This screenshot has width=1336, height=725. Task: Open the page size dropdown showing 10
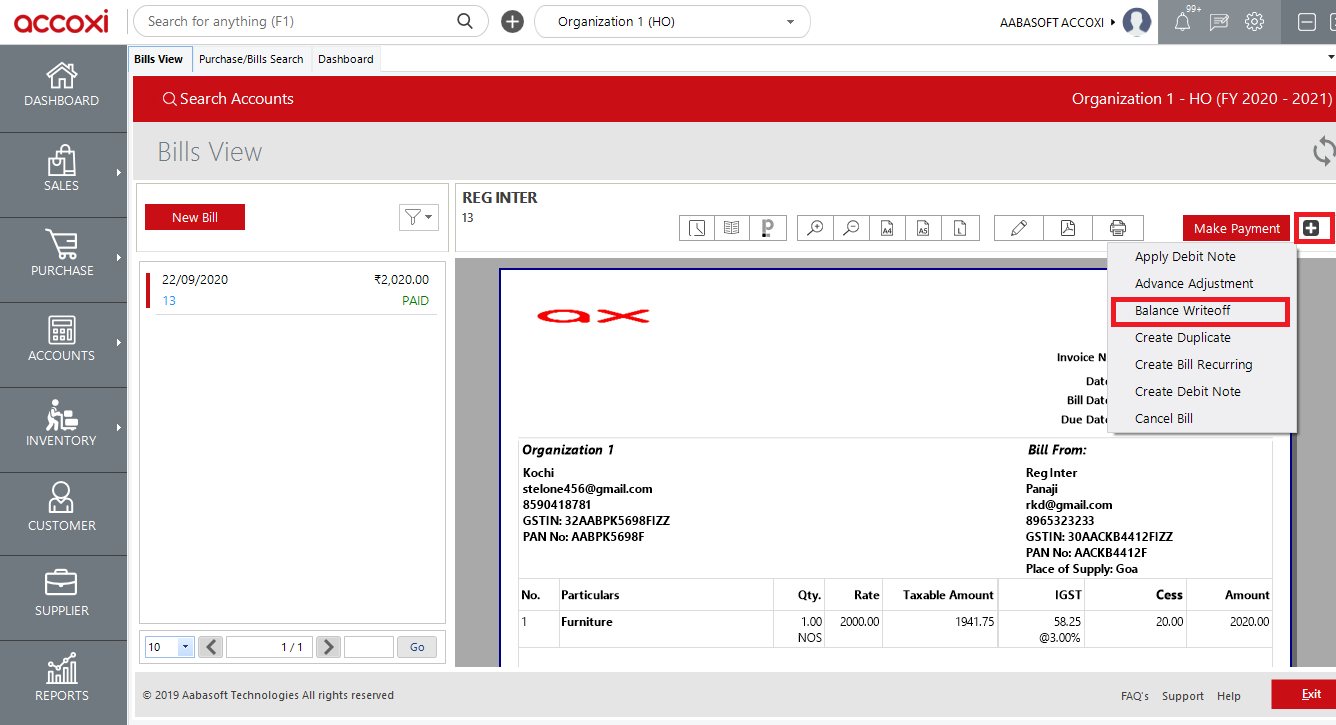pos(169,647)
